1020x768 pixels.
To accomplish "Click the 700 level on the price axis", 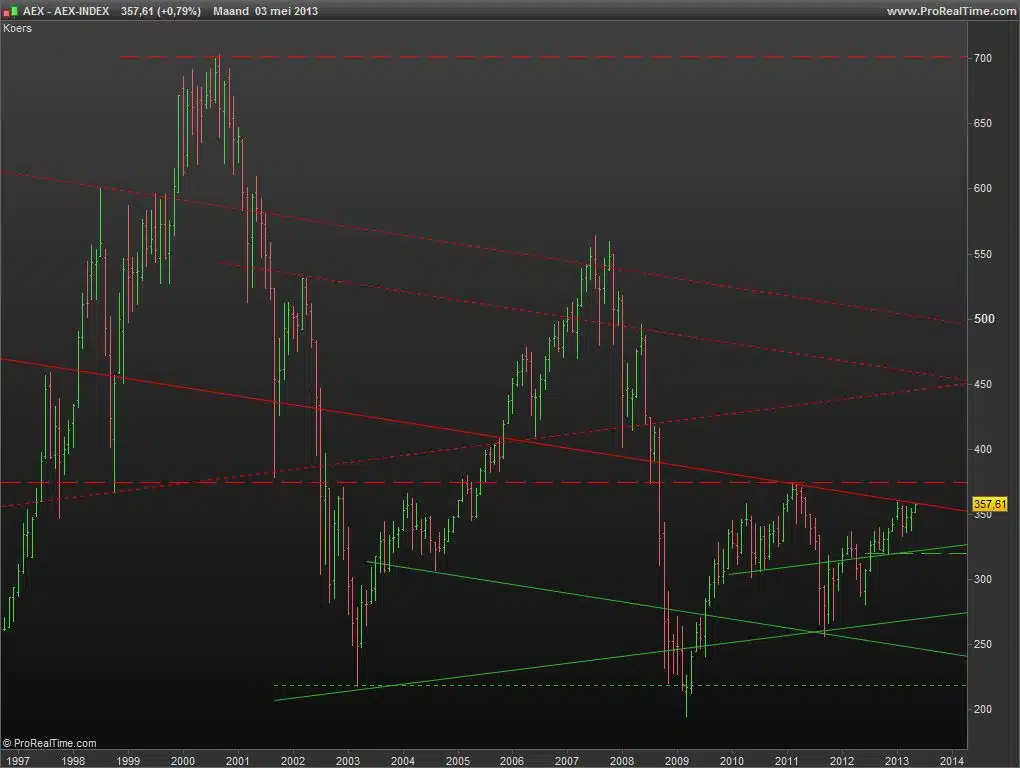I will coord(983,59).
